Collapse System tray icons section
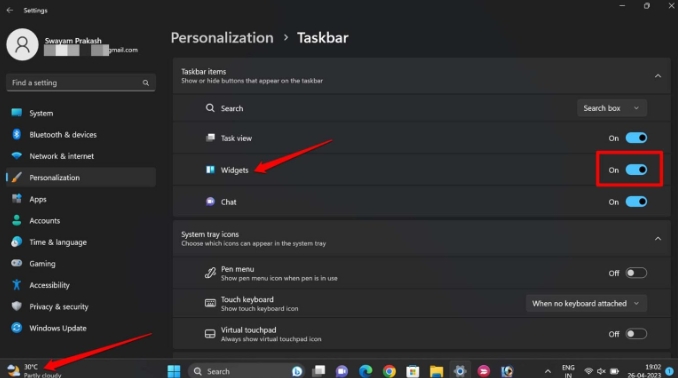678x378 pixels. click(658, 239)
